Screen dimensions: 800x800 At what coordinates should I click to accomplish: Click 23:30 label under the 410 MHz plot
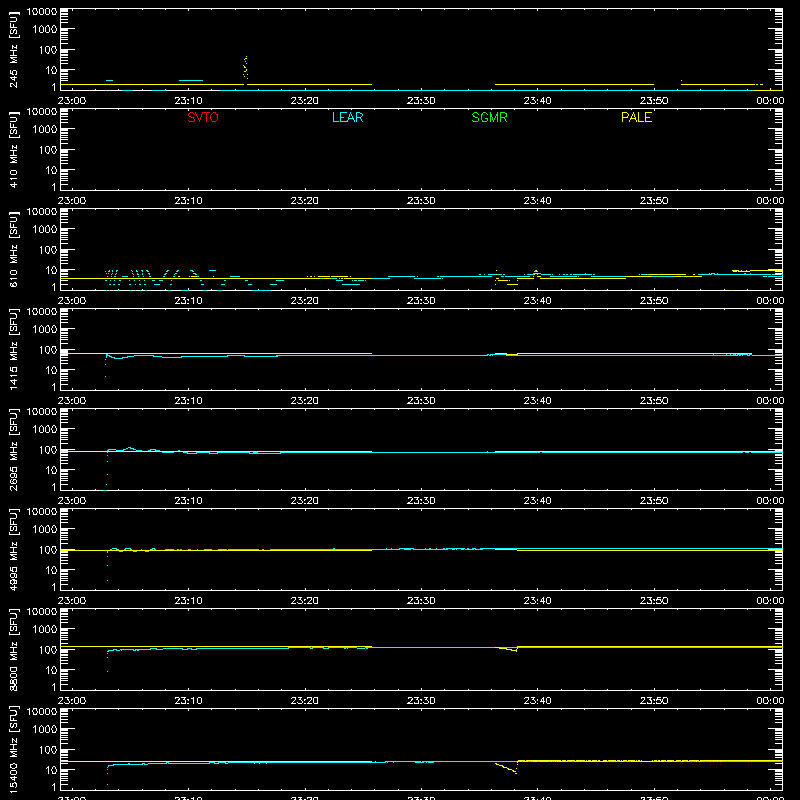[x=421, y=201]
